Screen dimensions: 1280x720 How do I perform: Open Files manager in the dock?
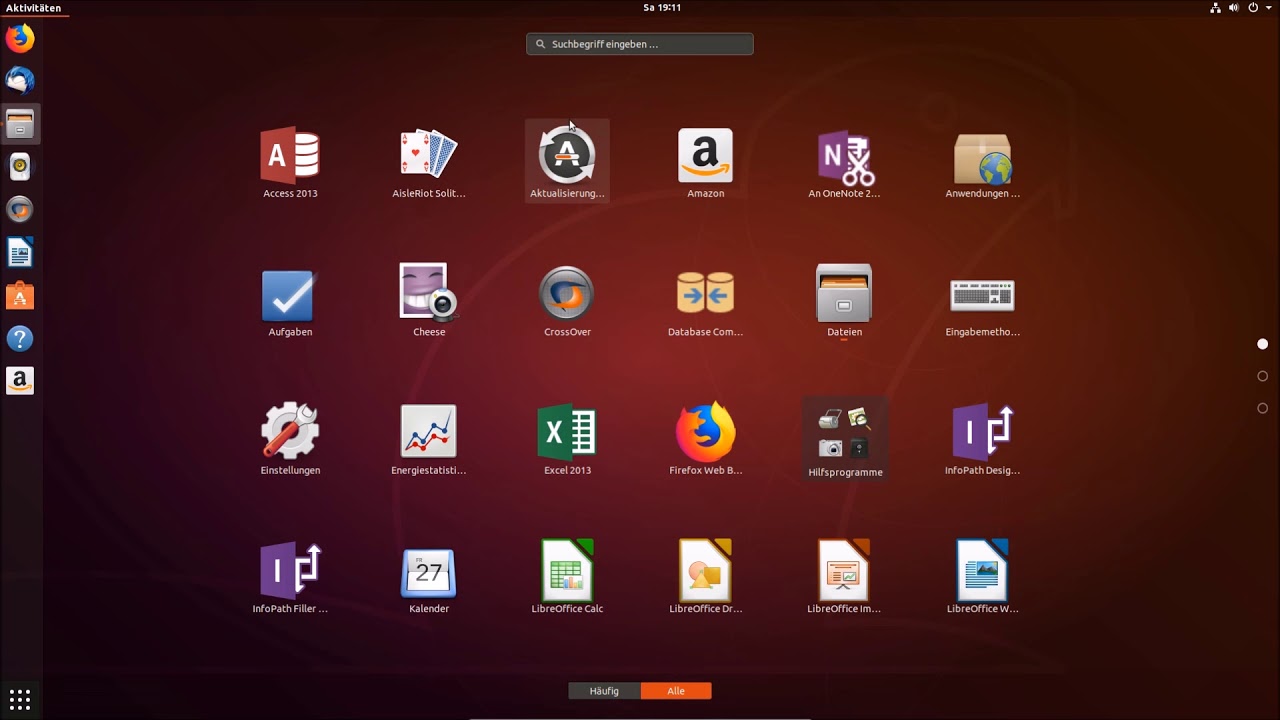(x=20, y=124)
